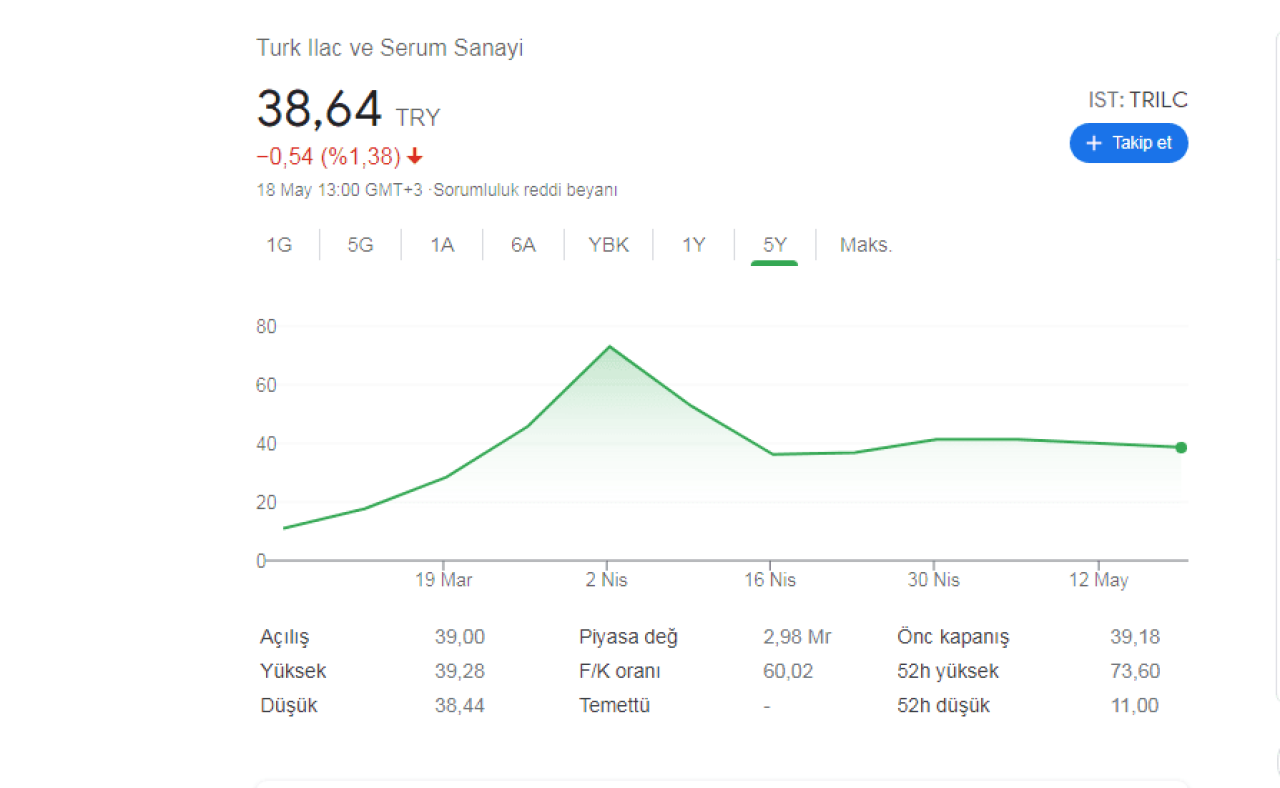The width and height of the screenshot is (1280, 788).
Task: Click the Önc kapanış value 39,18
Action: (1135, 637)
